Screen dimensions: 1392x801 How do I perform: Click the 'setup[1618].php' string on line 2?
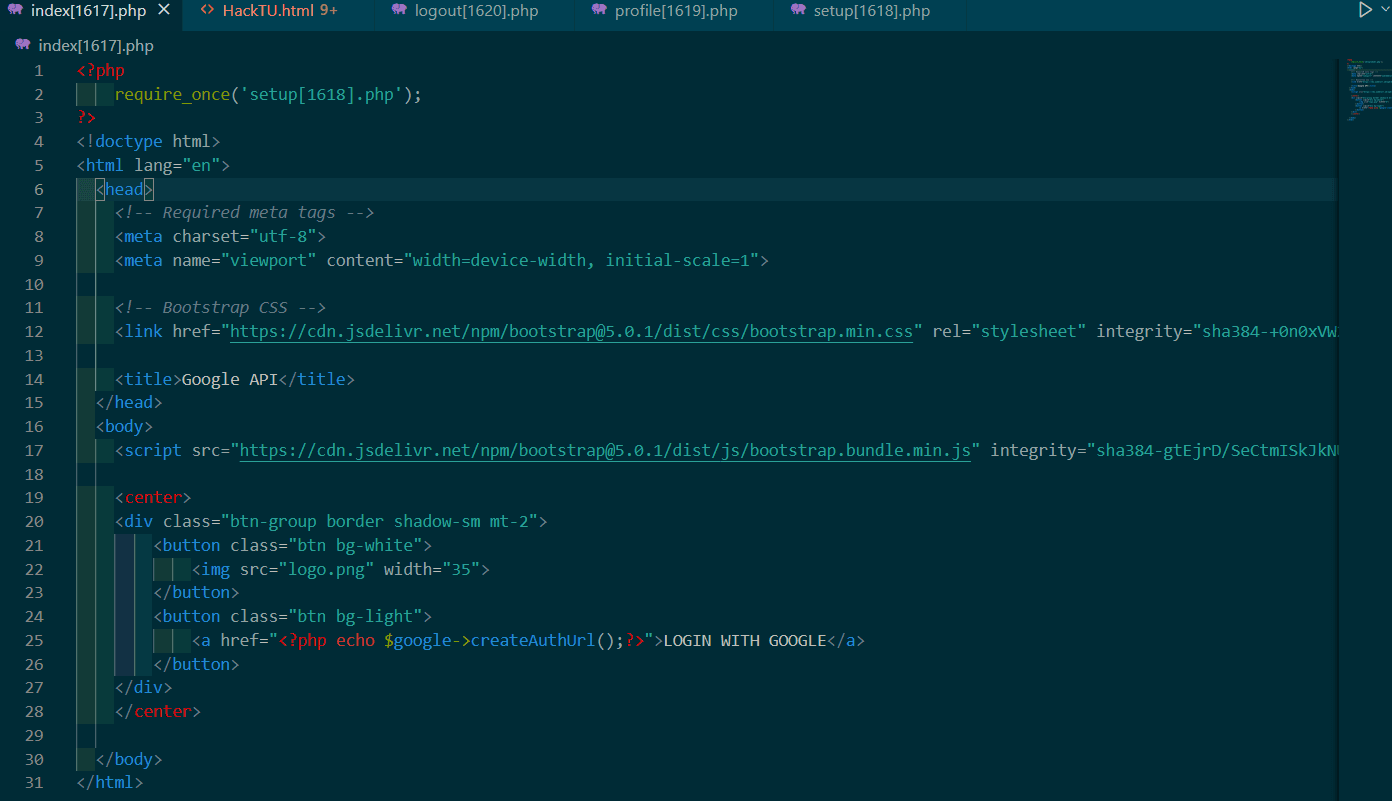click(x=321, y=94)
